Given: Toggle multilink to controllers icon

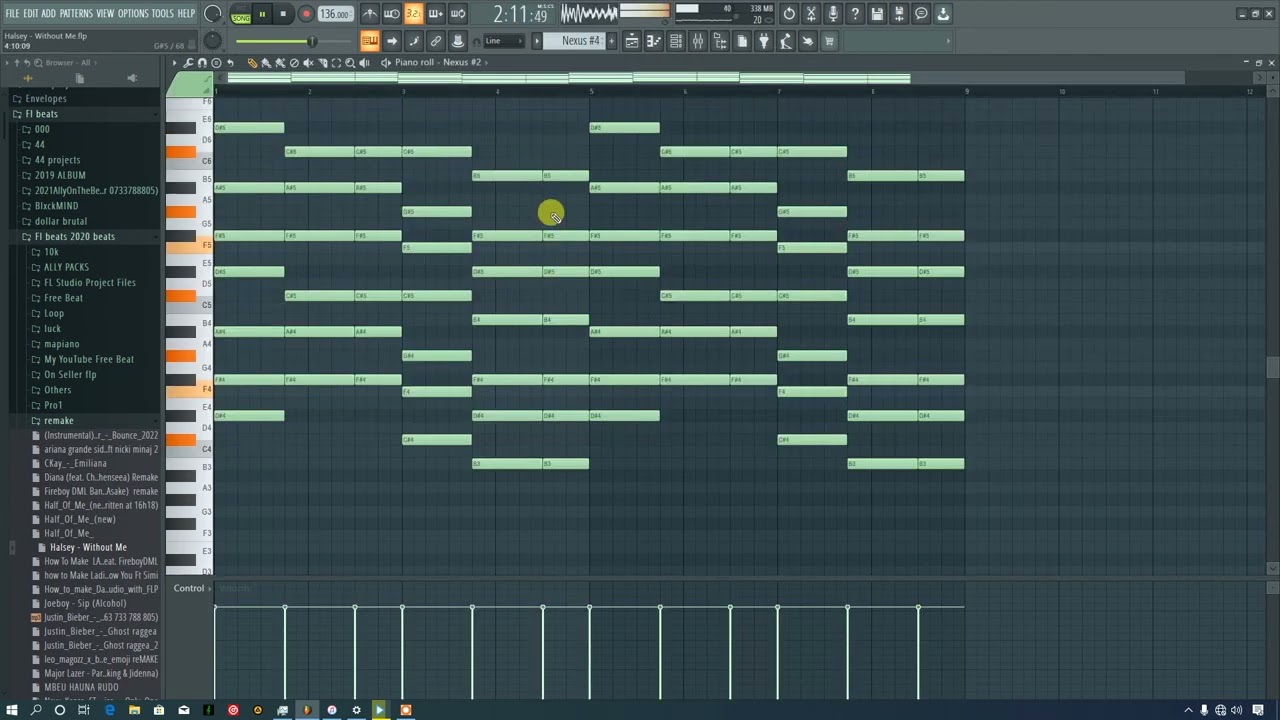Looking at the screenshot, I should click(x=436, y=41).
